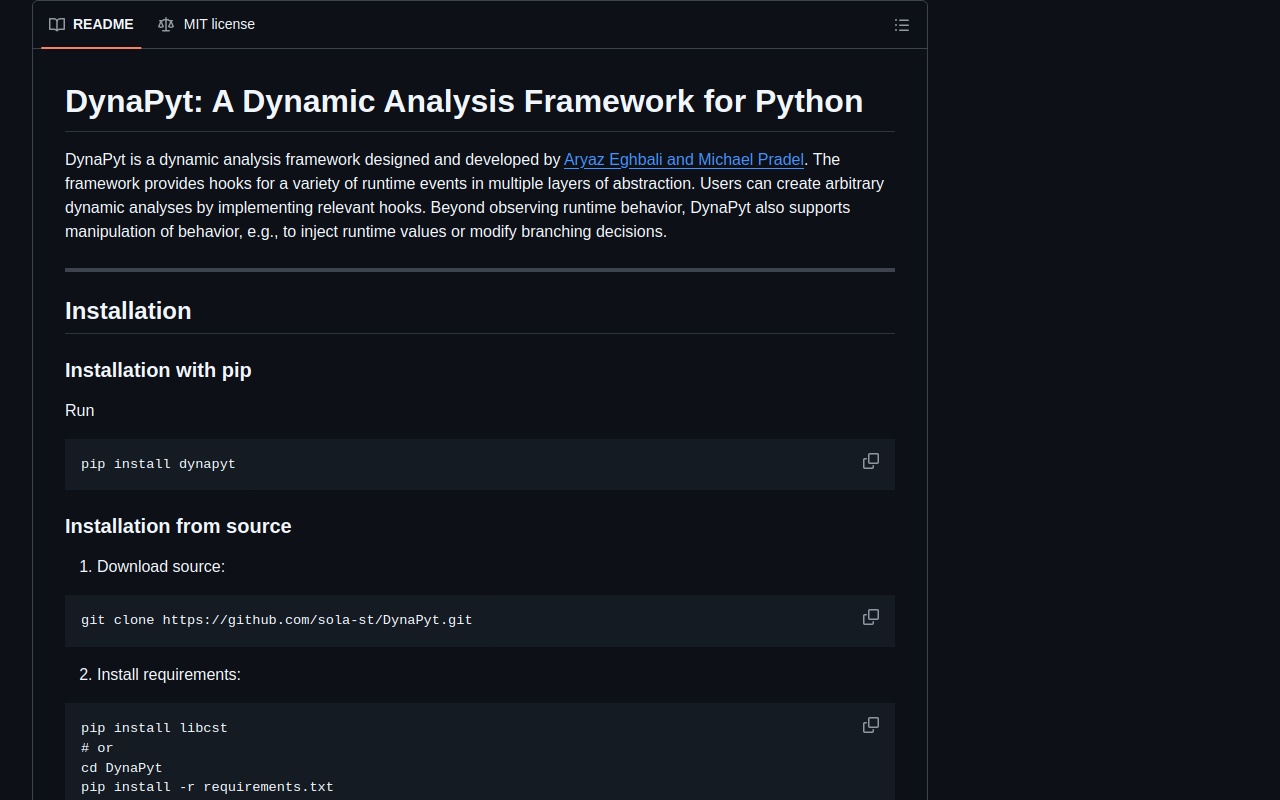
Task: Copy the pip install libcst code block
Action: [870, 725]
